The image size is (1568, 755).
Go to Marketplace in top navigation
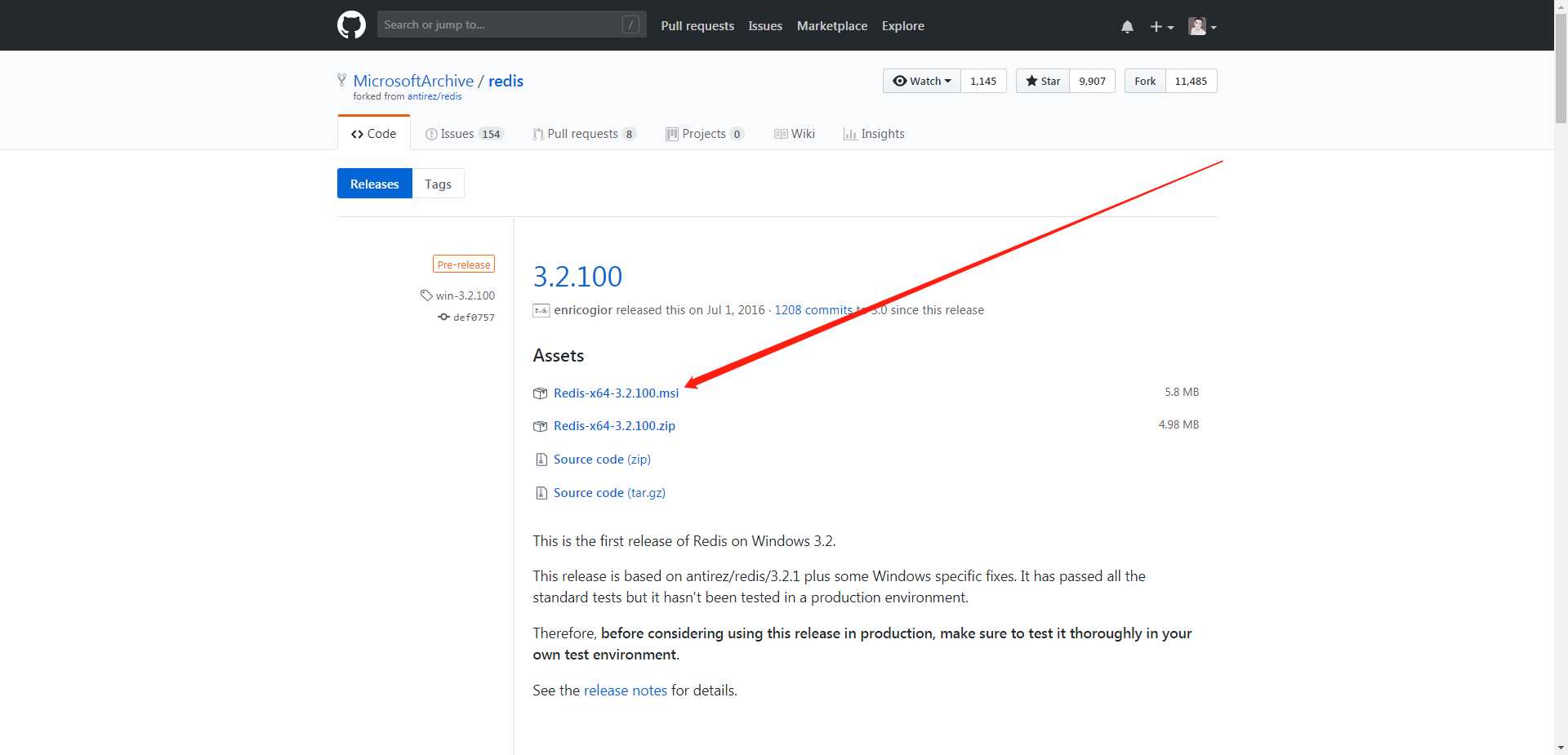(832, 26)
